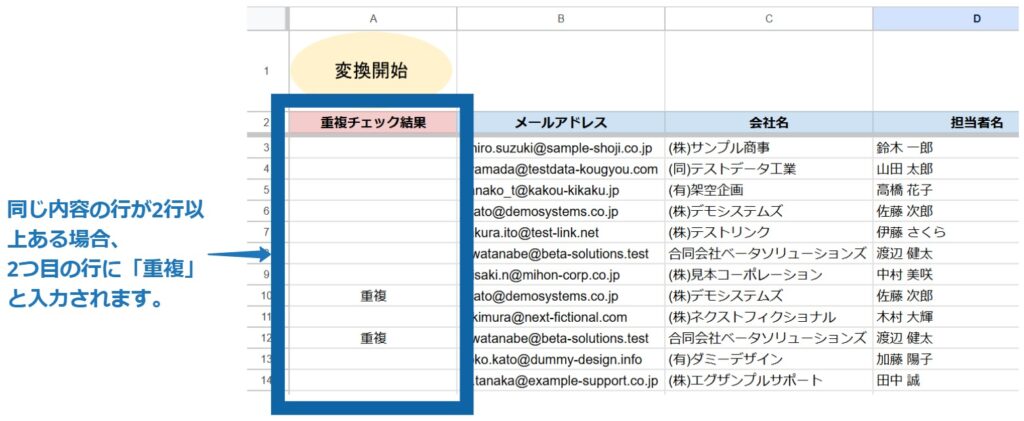Select the 担当者名 header cell
Image resolution: width=1024 pixels, height=421 pixels.
click(x=948, y=123)
